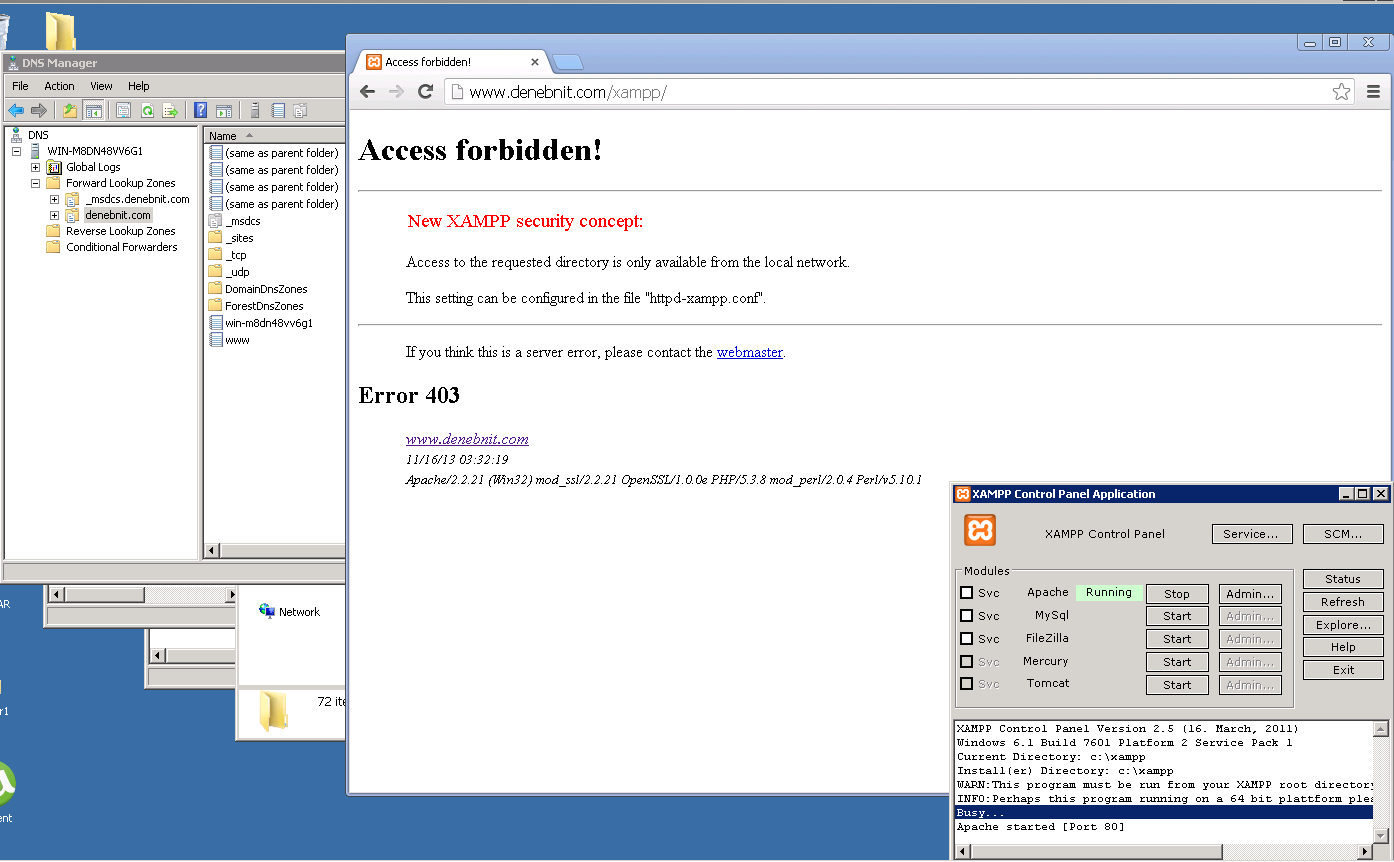This screenshot has width=1394, height=862.
Task: Collapse the WIN-M8DN48VV6G1 server node
Action: 17,151
